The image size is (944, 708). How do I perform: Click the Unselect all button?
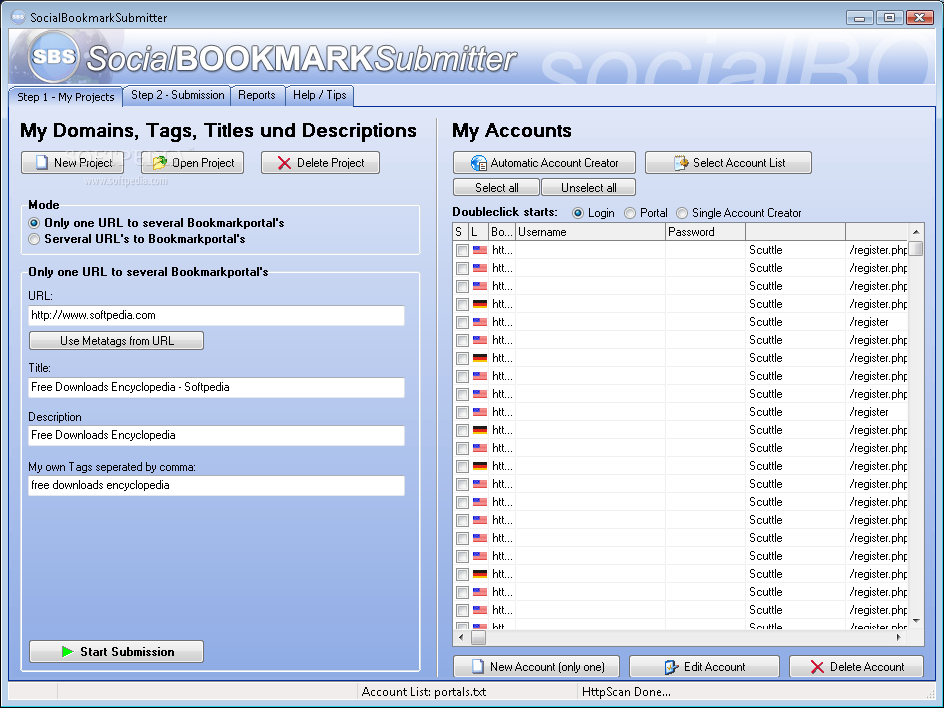click(588, 188)
